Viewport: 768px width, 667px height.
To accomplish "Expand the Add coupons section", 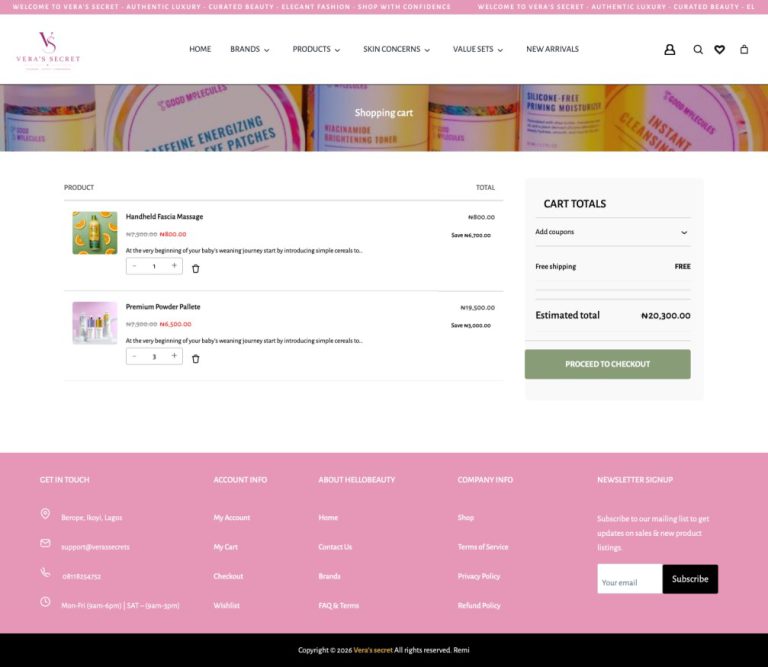I will [x=613, y=232].
